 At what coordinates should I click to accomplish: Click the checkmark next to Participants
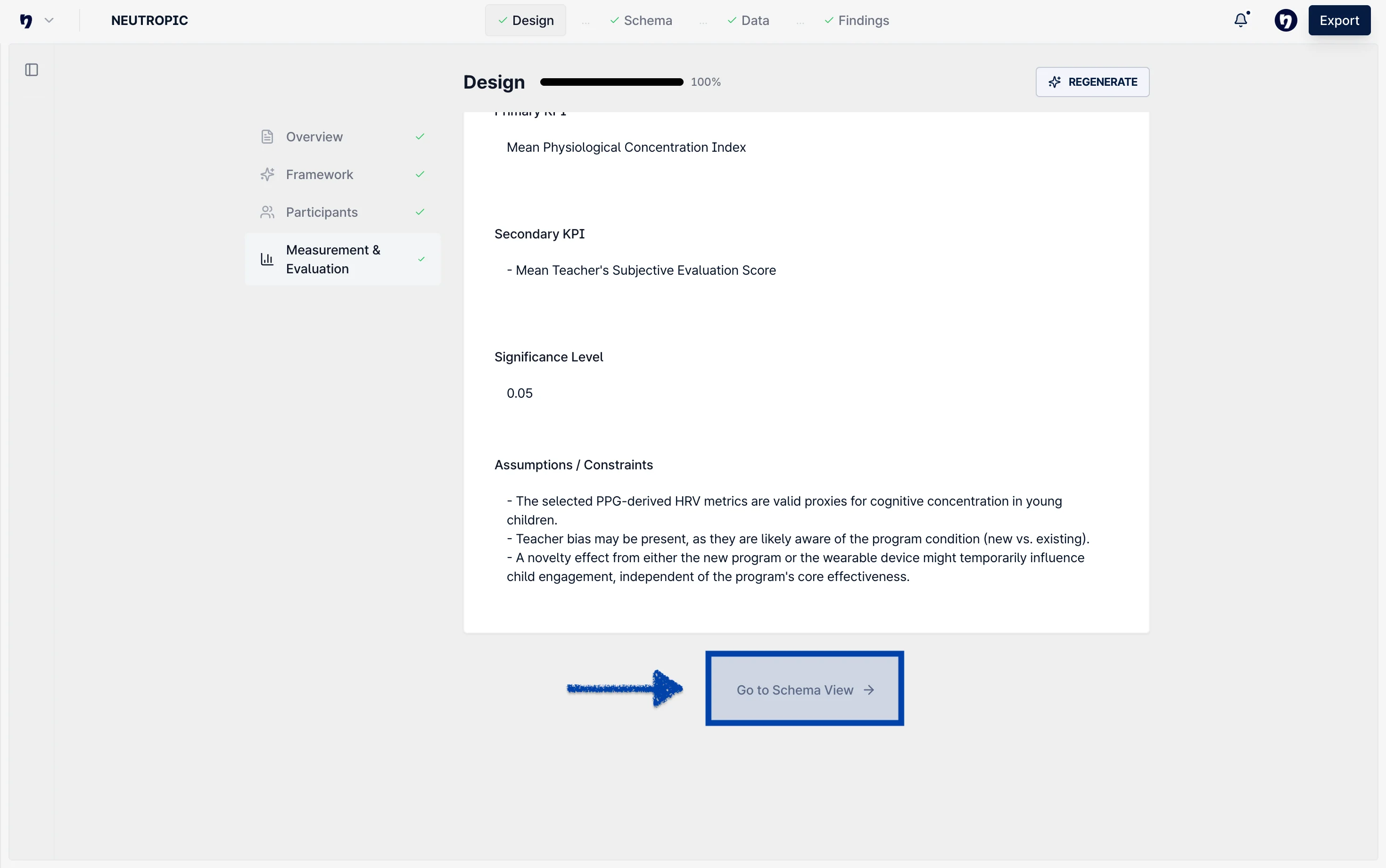tap(420, 213)
